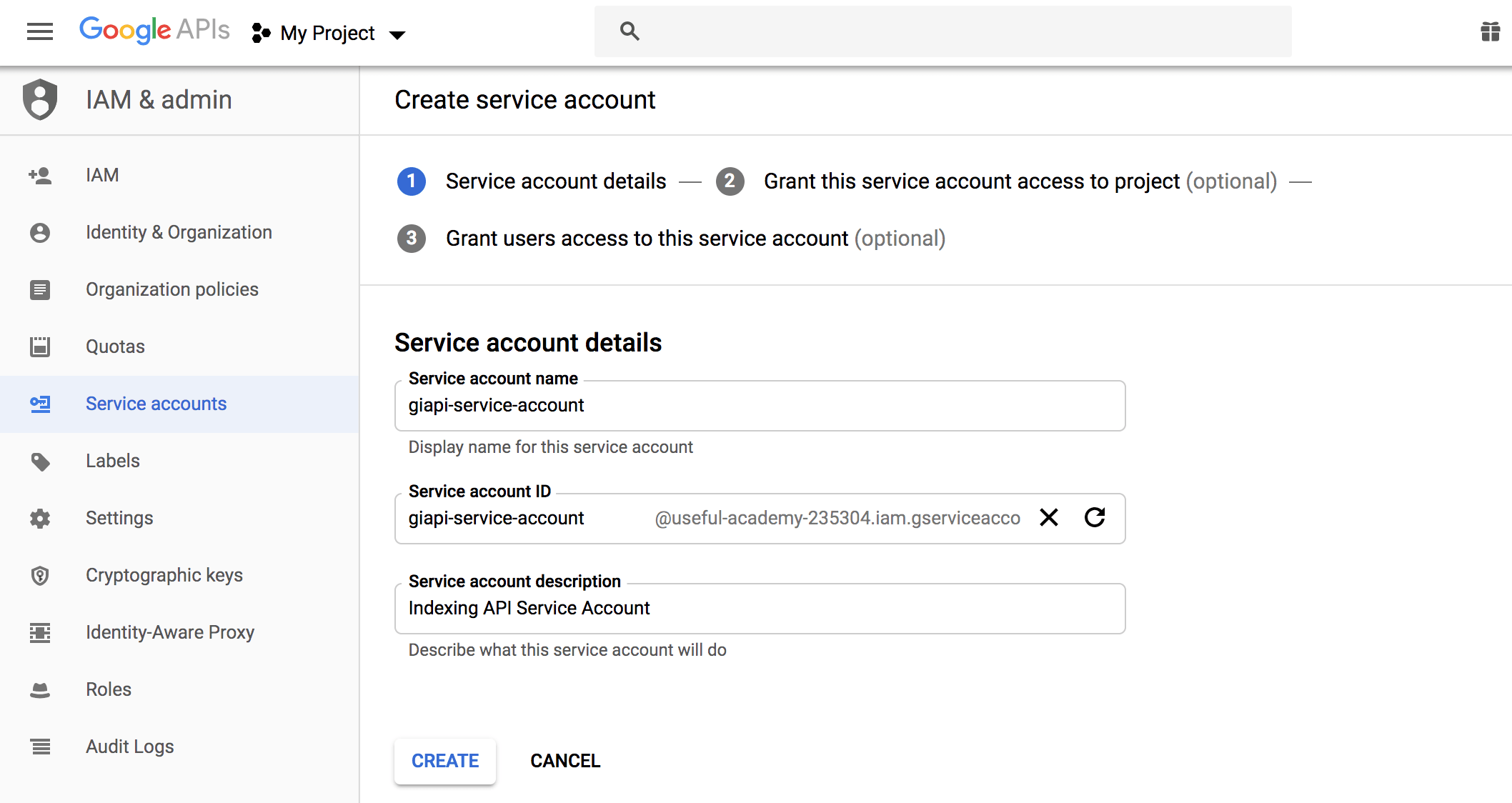Select Grant this service account access step
Screen dimensions: 1512x803
pos(1020,181)
